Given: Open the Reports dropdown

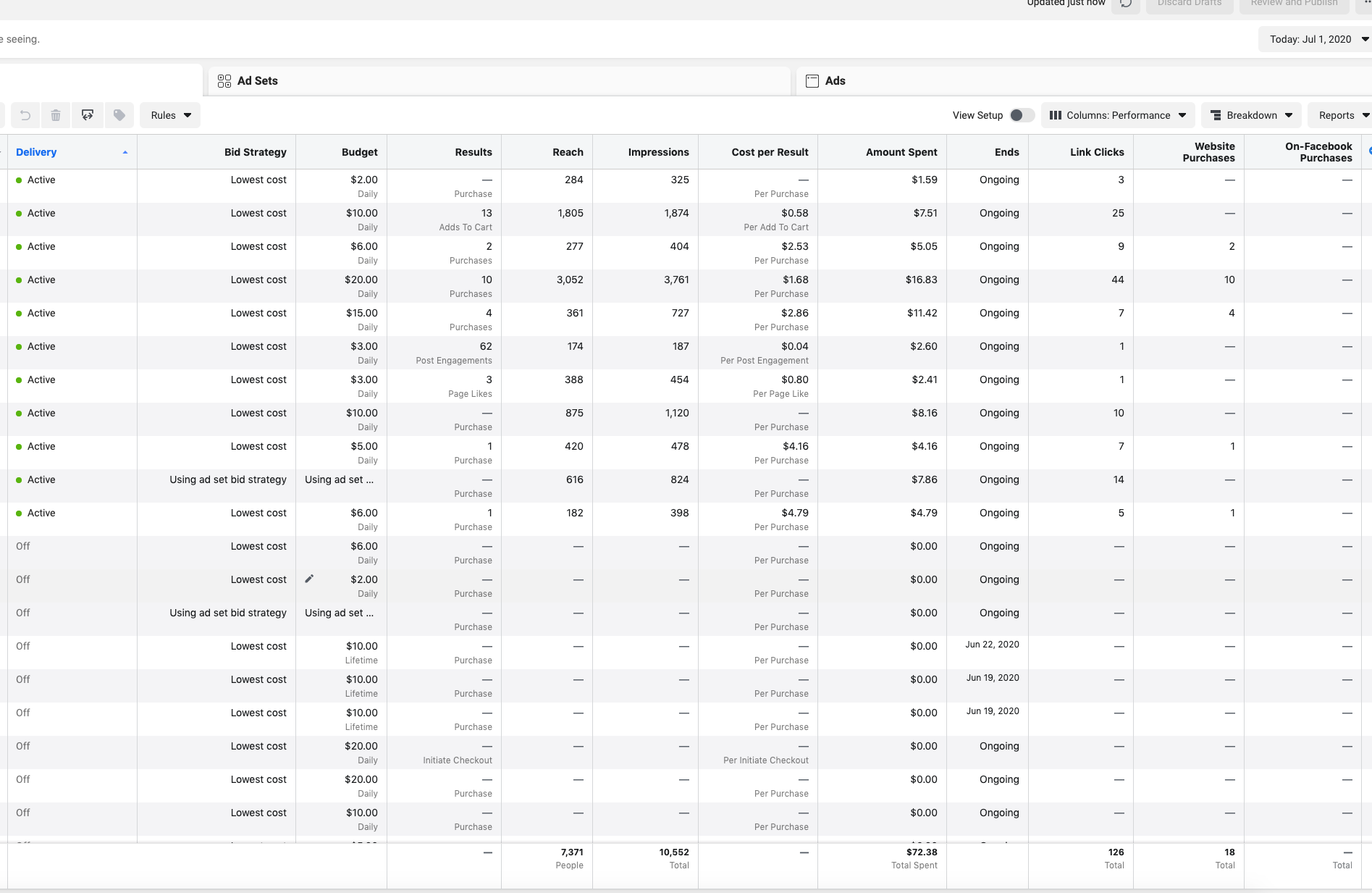Looking at the screenshot, I should pos(1341,115).
